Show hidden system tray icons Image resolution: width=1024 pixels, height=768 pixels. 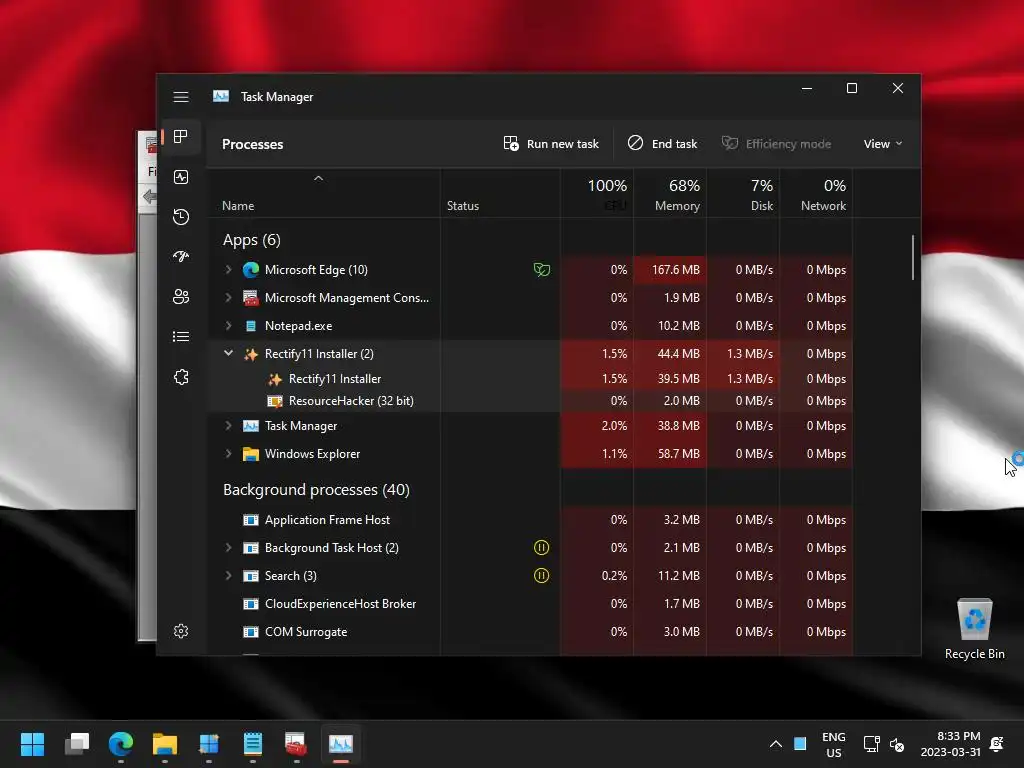pyautogui.click(x=775, y=744)
